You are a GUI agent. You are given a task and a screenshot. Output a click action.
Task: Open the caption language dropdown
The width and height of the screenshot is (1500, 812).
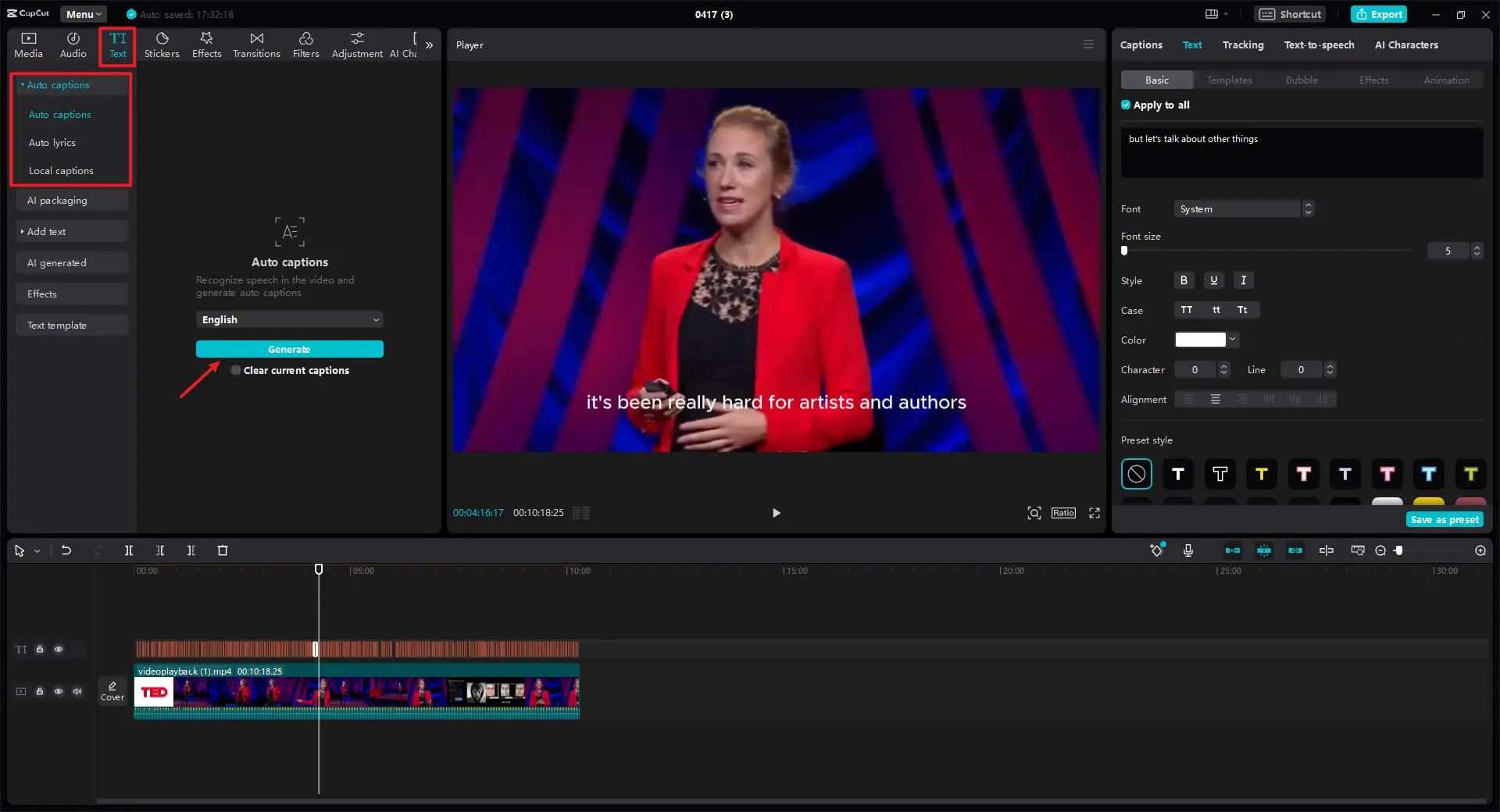pyautogui.click(x=289, y=319)
